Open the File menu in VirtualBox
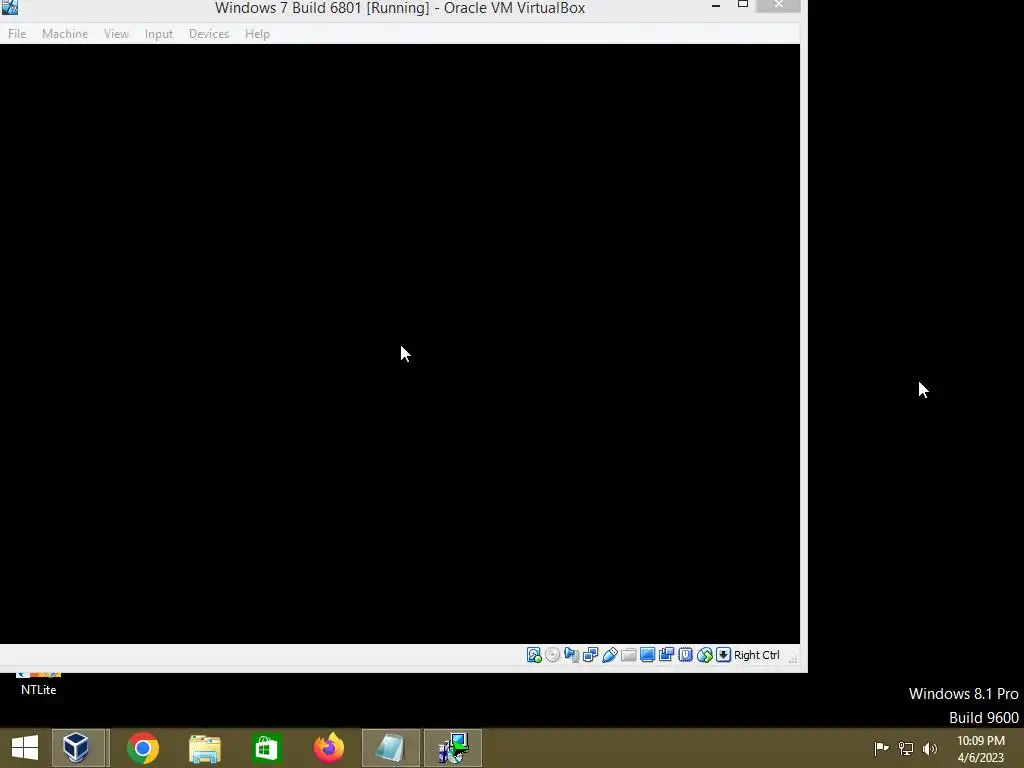The height and width of the screenshot is (768, 1024). pyautogui.click(x=17, y=34)
